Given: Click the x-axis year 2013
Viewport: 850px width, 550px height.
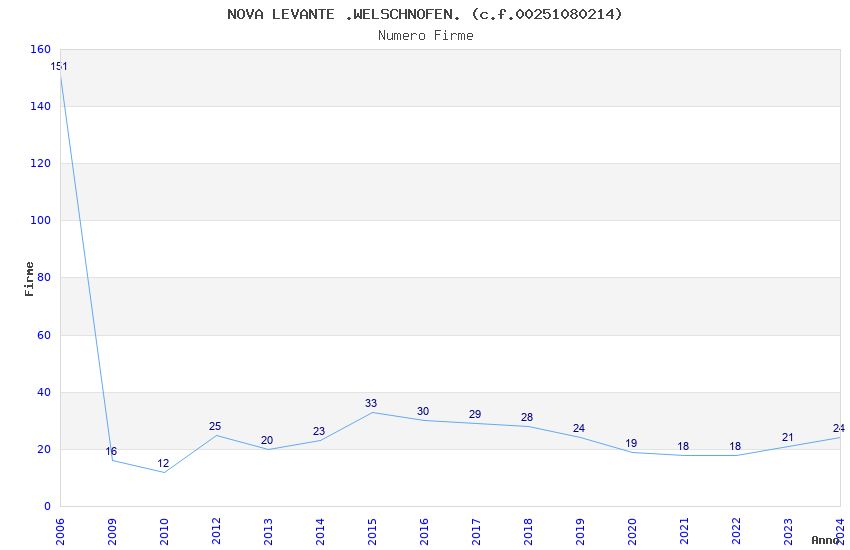Looking at the screenshot, I should [x=268, y=532].
